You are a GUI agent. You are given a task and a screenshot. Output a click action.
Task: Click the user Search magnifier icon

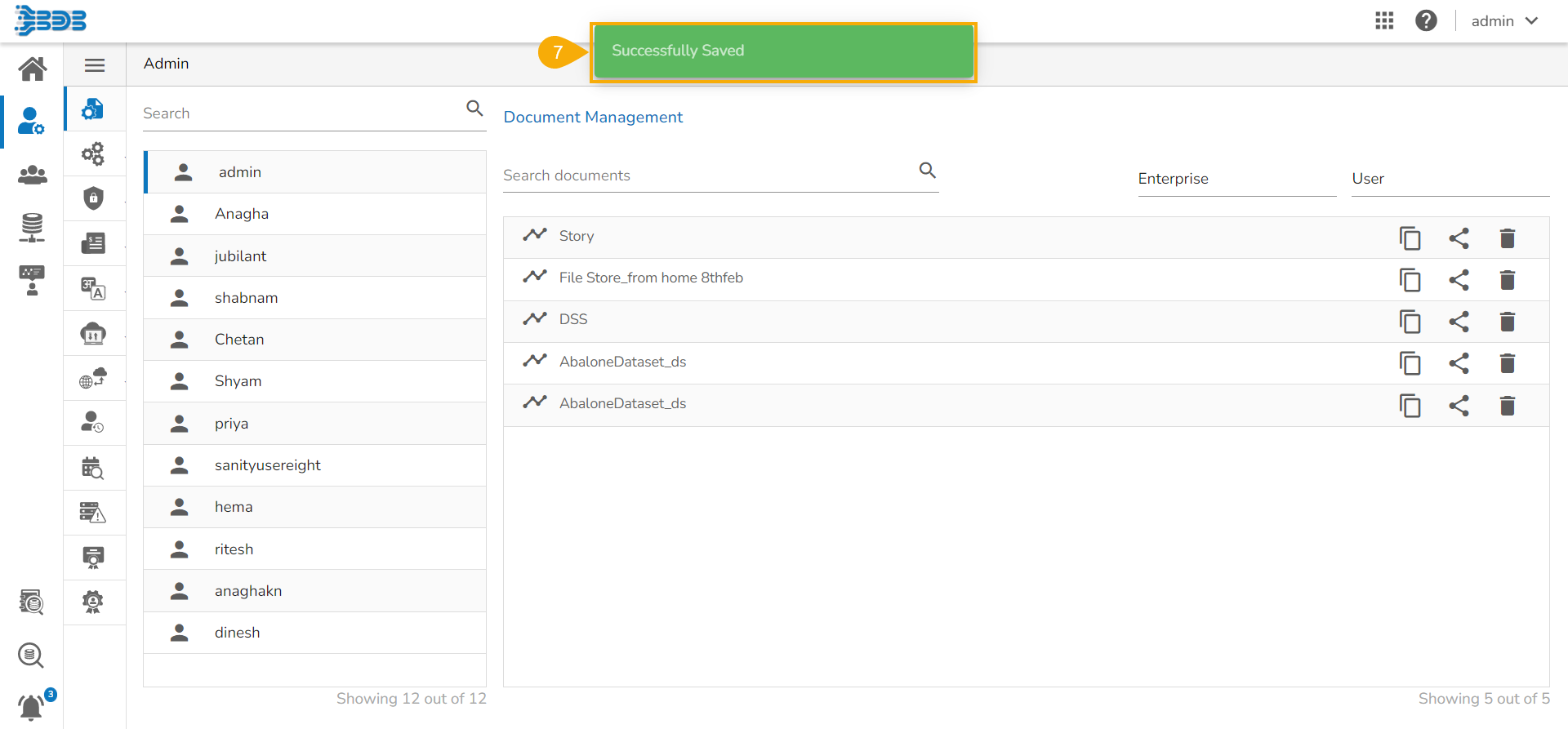click(x=474, y=109)
